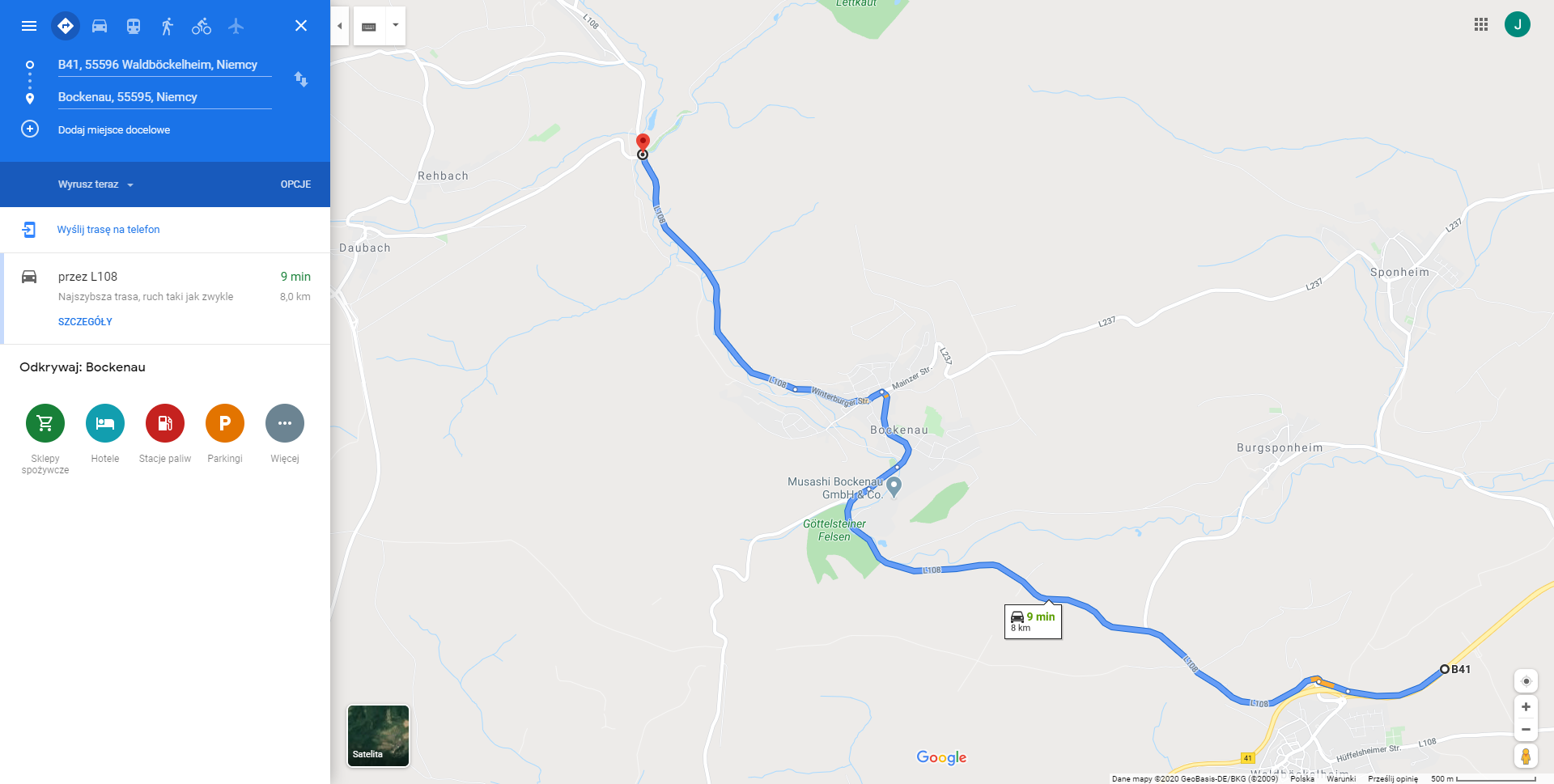Open OPCJE route options
Viewport: 1554px width, 784px height.
point(295,184)
